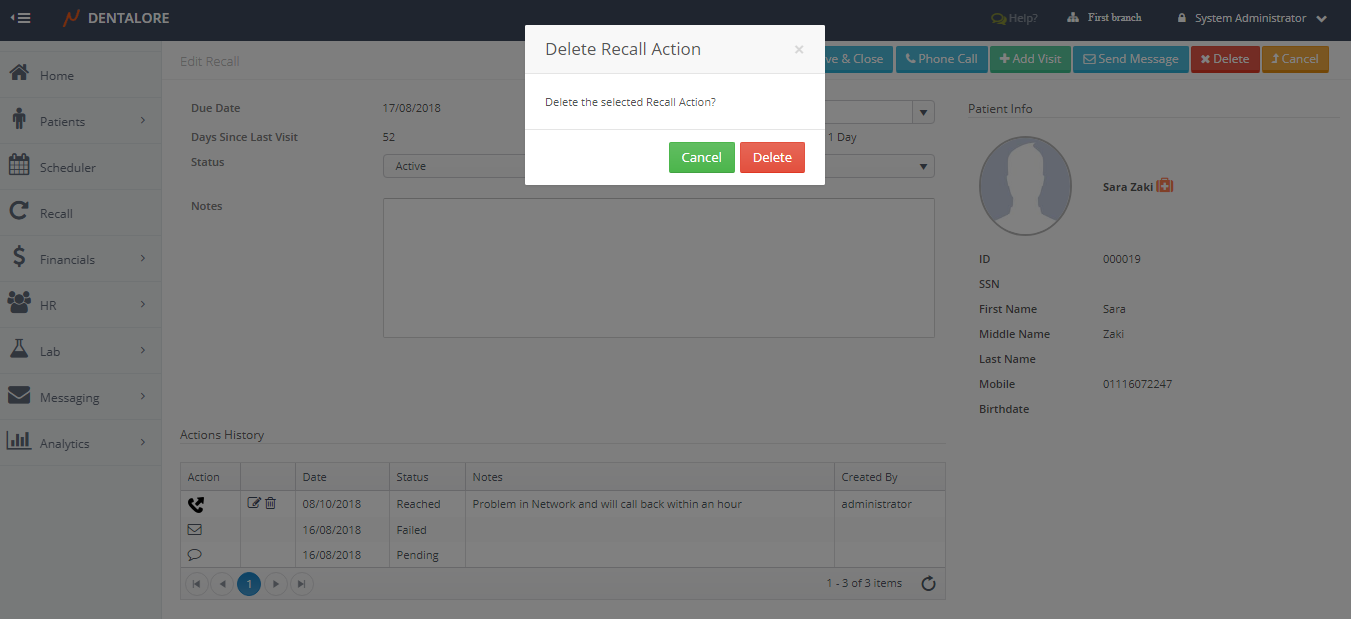Click the refresh icon in Actions History pager
This screenshot has width=1351, height=619.
(928, 584)
